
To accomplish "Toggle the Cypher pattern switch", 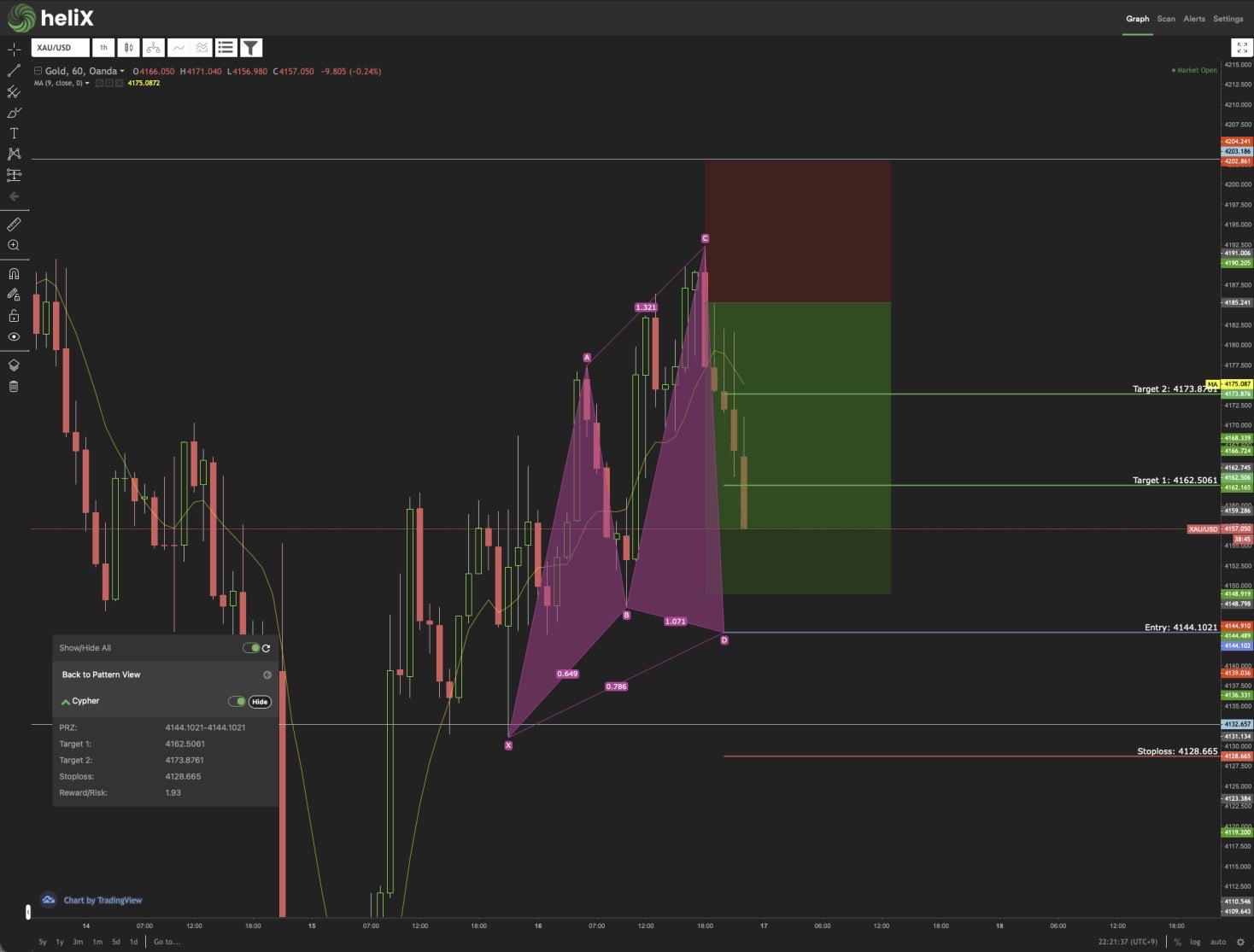I will [237, 702].
